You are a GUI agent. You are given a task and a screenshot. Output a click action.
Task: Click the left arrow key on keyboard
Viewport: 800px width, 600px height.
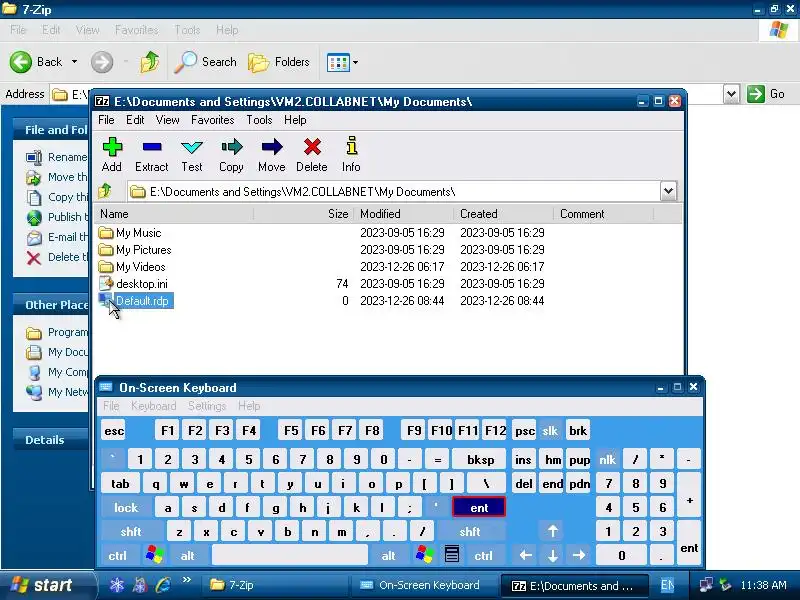(526, 555)
